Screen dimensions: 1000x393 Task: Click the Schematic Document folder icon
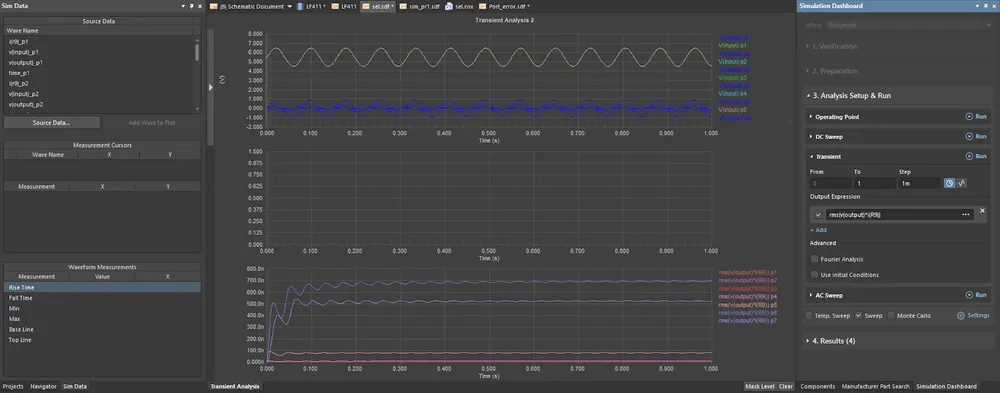214,6
